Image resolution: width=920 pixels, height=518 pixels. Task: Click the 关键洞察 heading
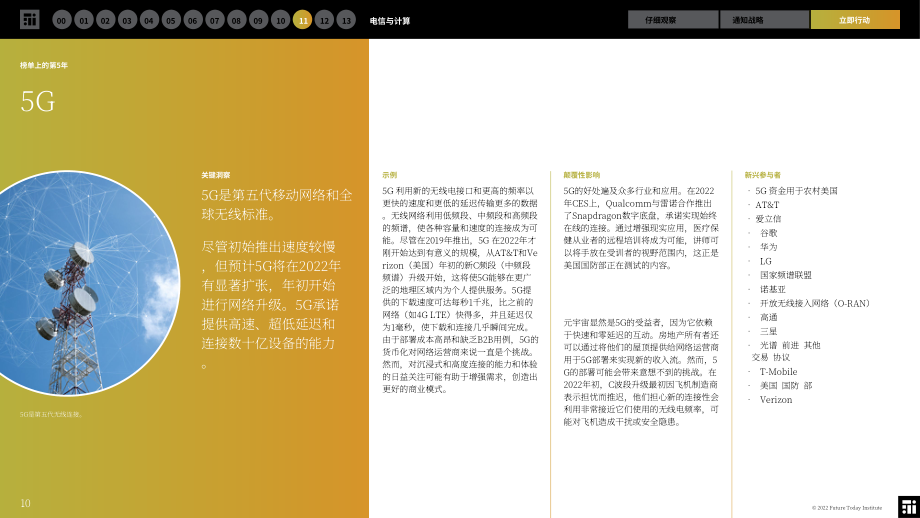tap(216, 175)
